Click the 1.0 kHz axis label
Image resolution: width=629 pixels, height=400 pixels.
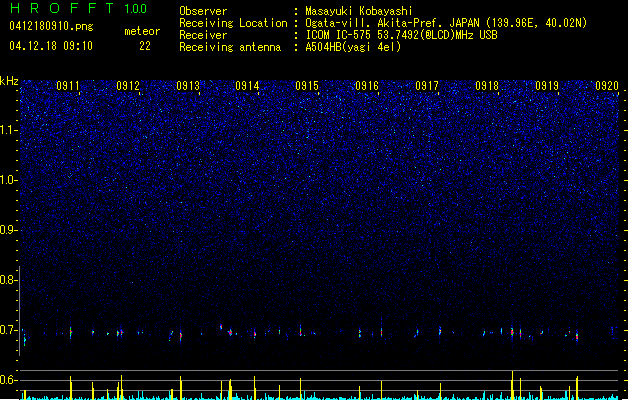(x=9, y=180)
